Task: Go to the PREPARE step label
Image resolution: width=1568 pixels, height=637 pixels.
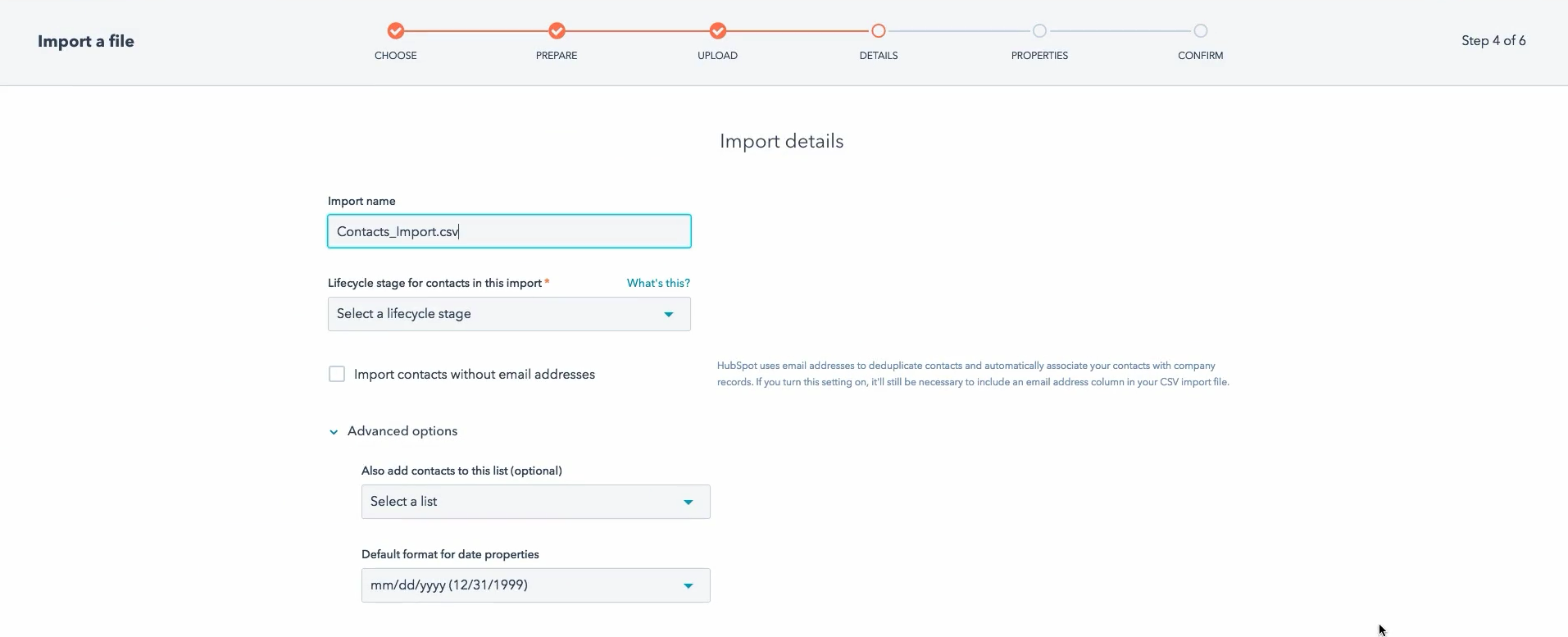Action: point(557,56)
